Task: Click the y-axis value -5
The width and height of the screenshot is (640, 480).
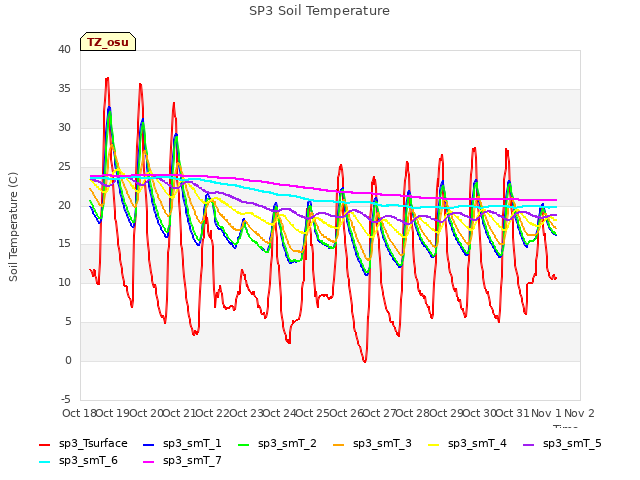Action: 66,400
